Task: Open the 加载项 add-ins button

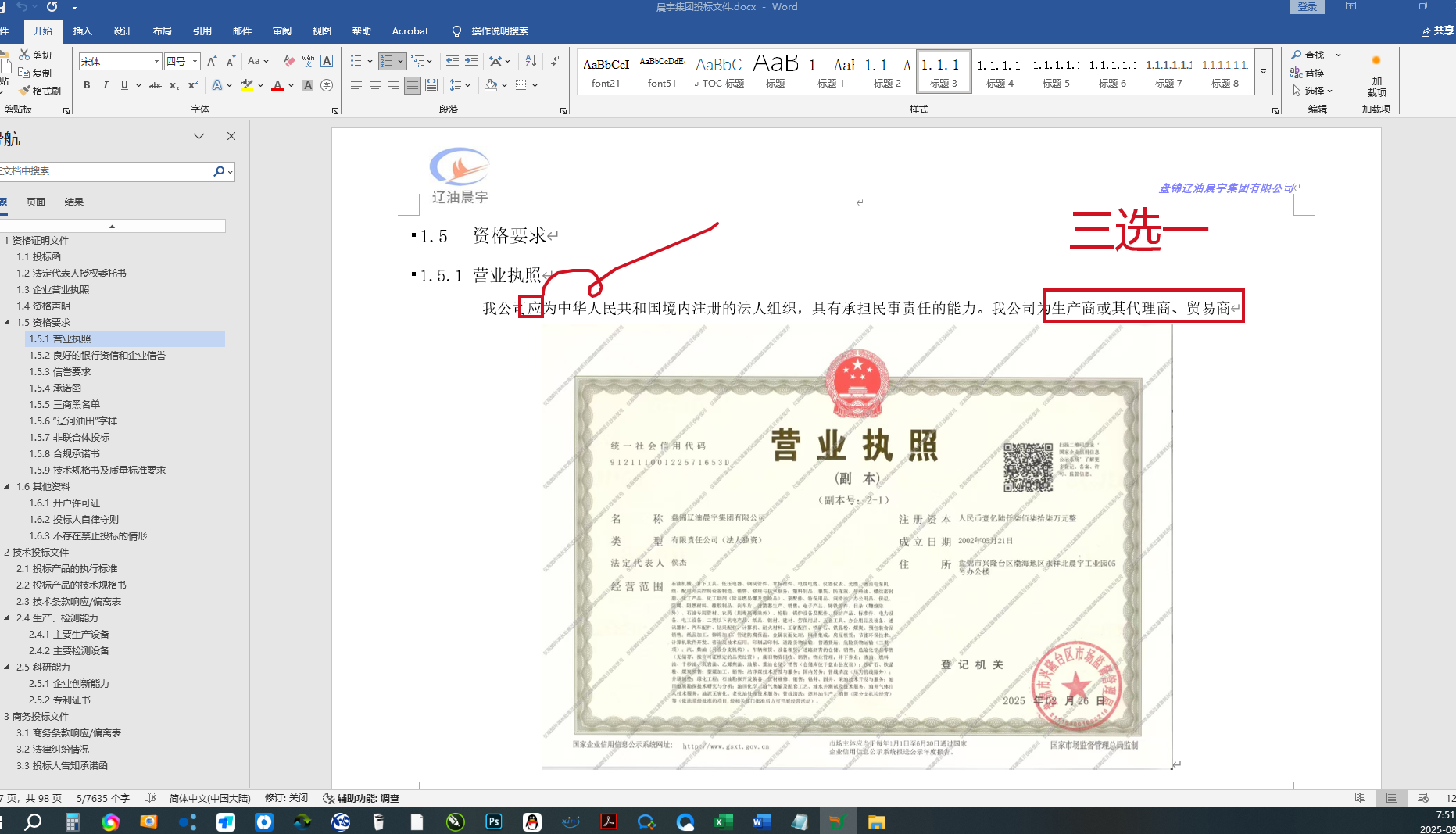Action: pos(1376,78)
